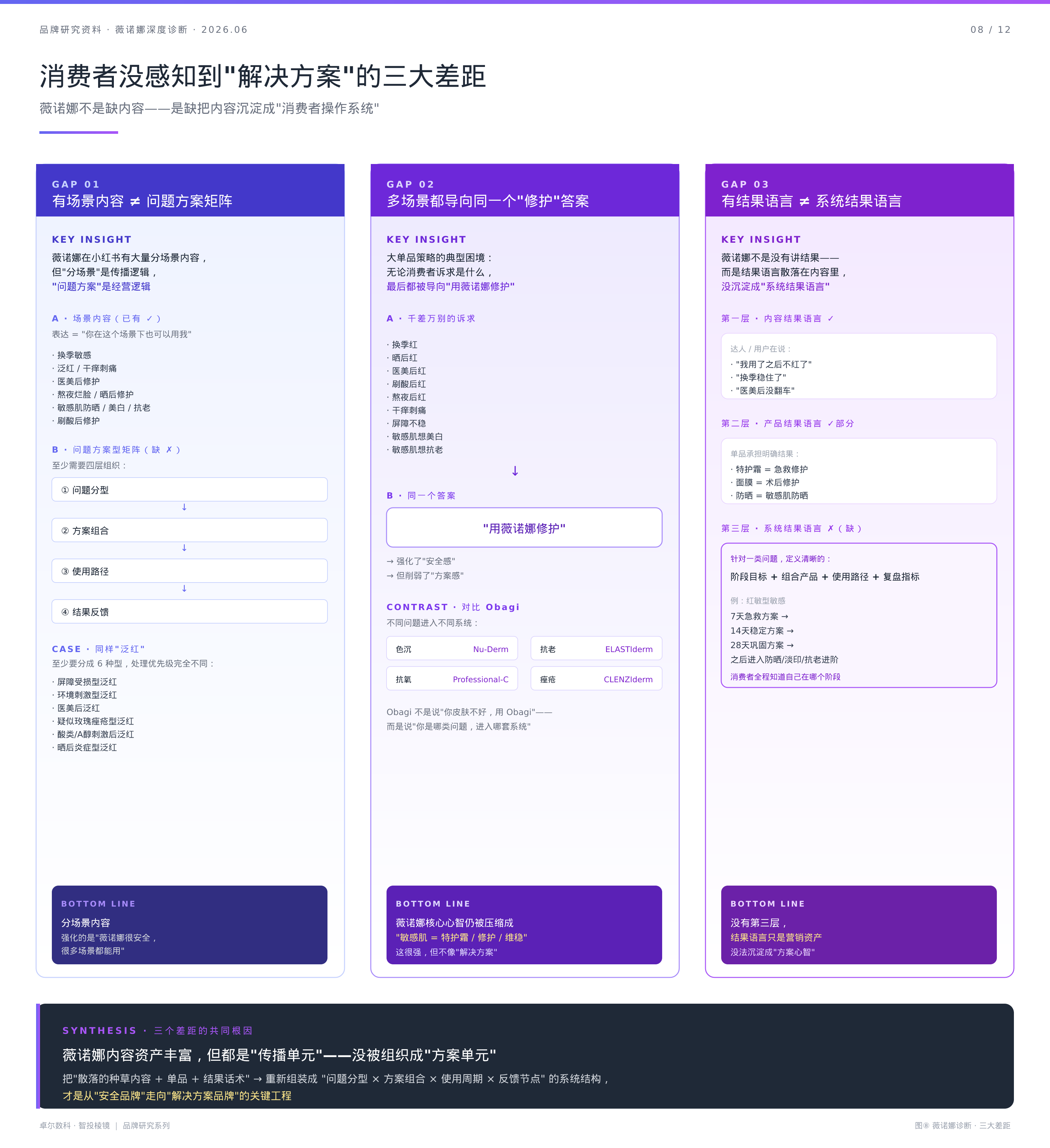
Task: Click GAP 03 bottom line 结果语言只是营销资产
Action: tap(776, 937)
